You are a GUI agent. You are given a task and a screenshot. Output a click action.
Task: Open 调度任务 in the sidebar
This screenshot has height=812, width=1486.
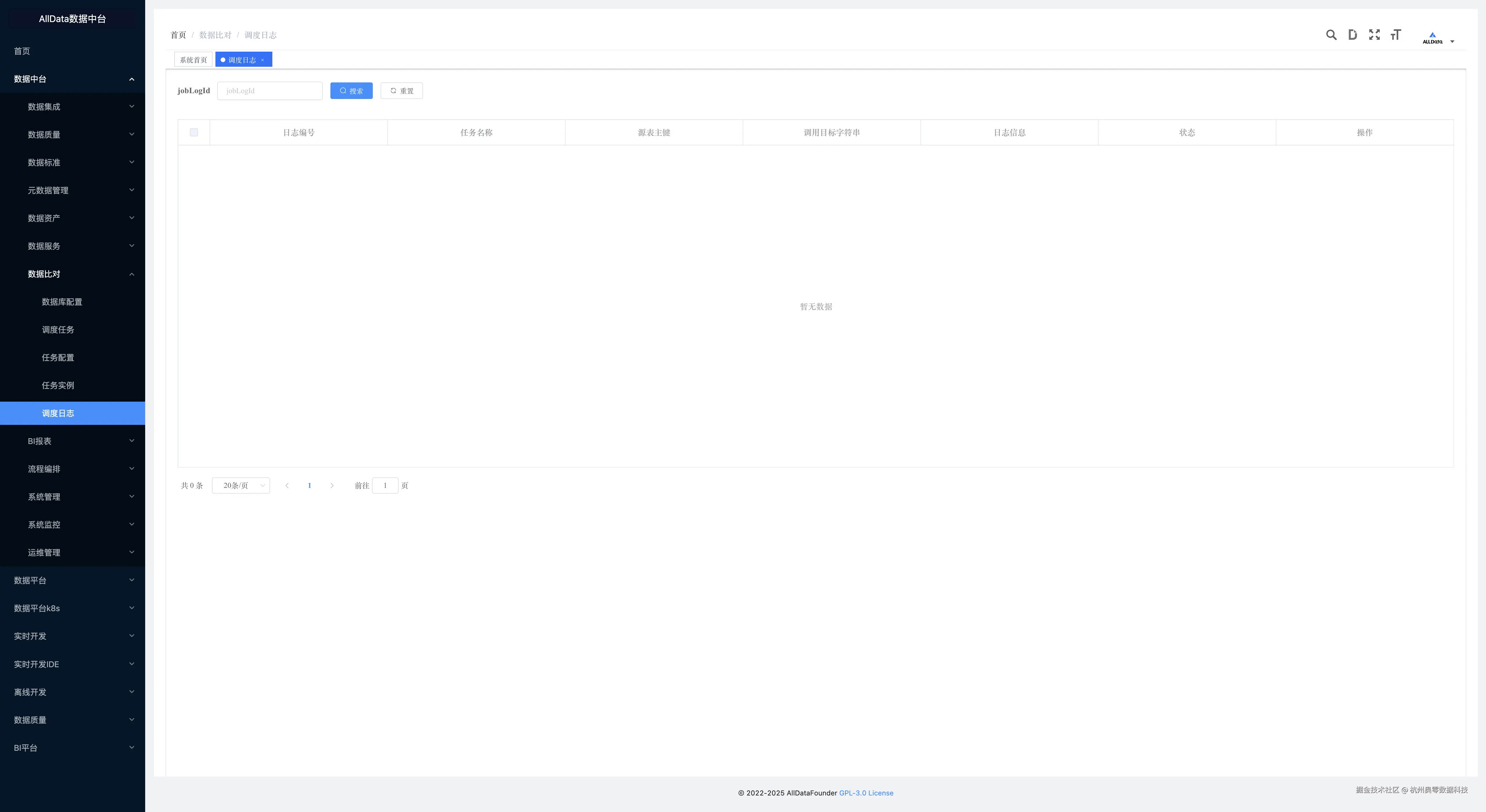(58, 330)
